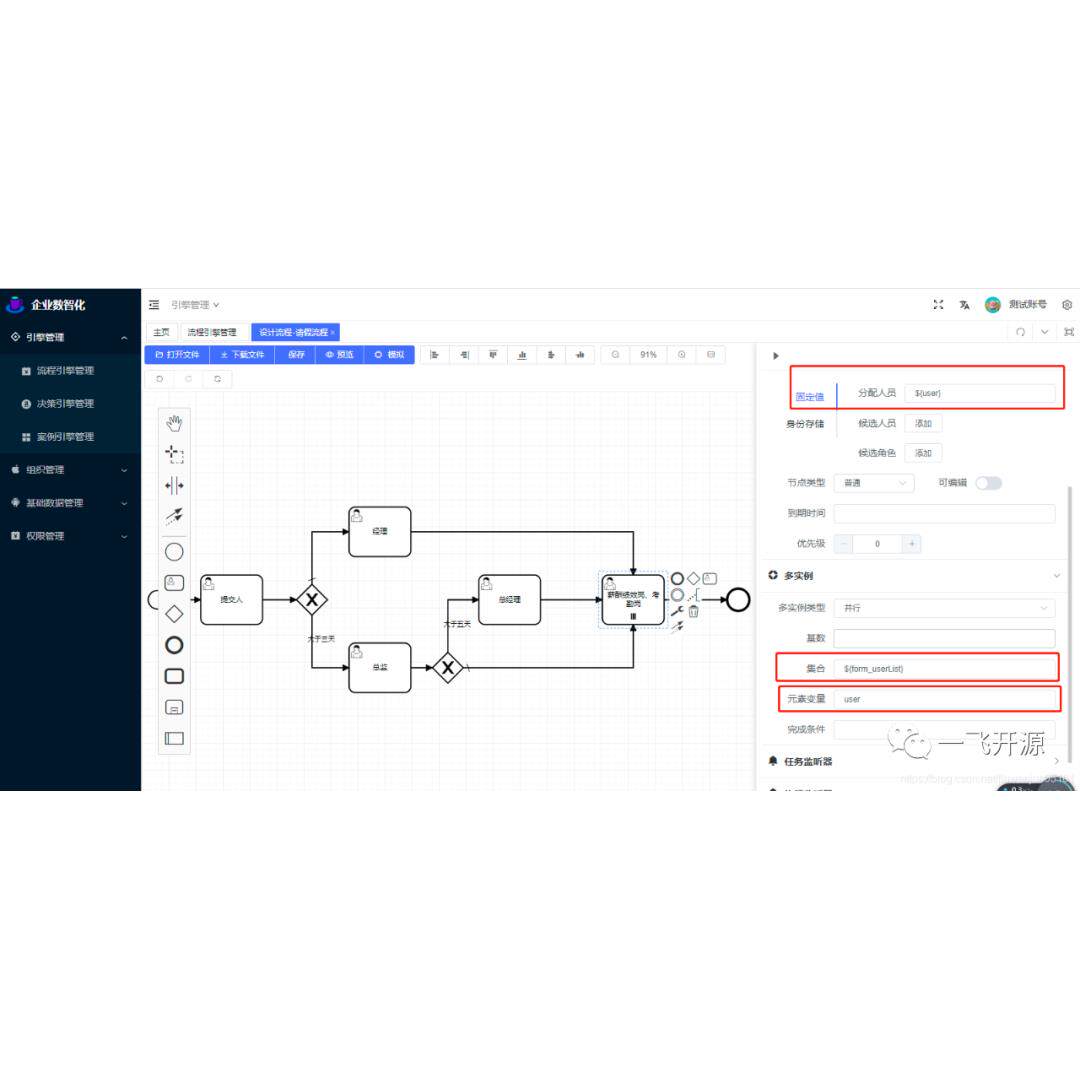Viewport: 1080px width, 1080px height.
Task: Switch to the 流程引擎管理 tab
Action: coord(212,332)
